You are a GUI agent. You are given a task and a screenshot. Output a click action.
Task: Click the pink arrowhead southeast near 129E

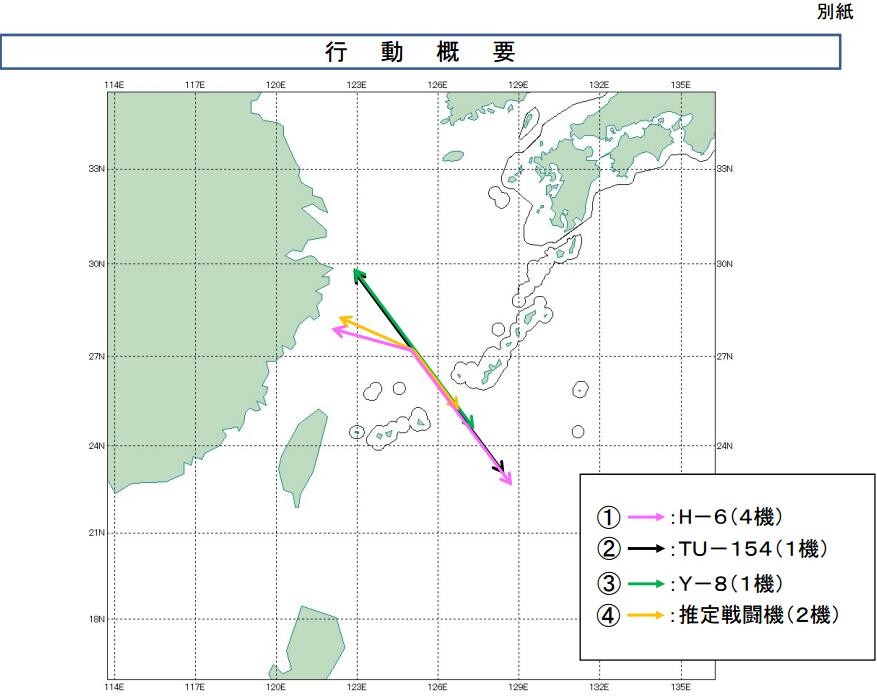(x=509, y=482)
